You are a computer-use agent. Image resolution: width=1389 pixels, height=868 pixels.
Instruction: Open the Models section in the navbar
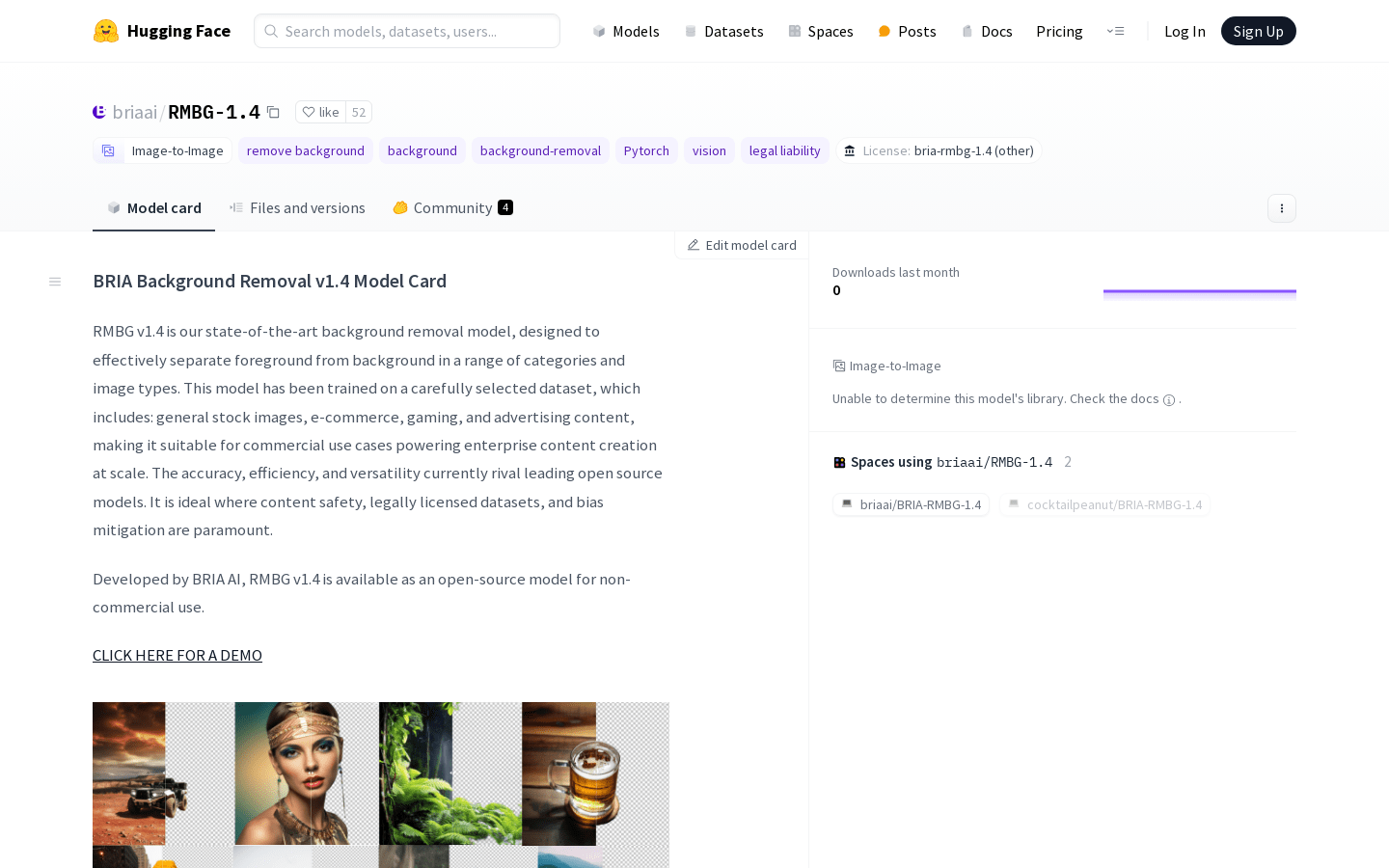tap(626, 31)
